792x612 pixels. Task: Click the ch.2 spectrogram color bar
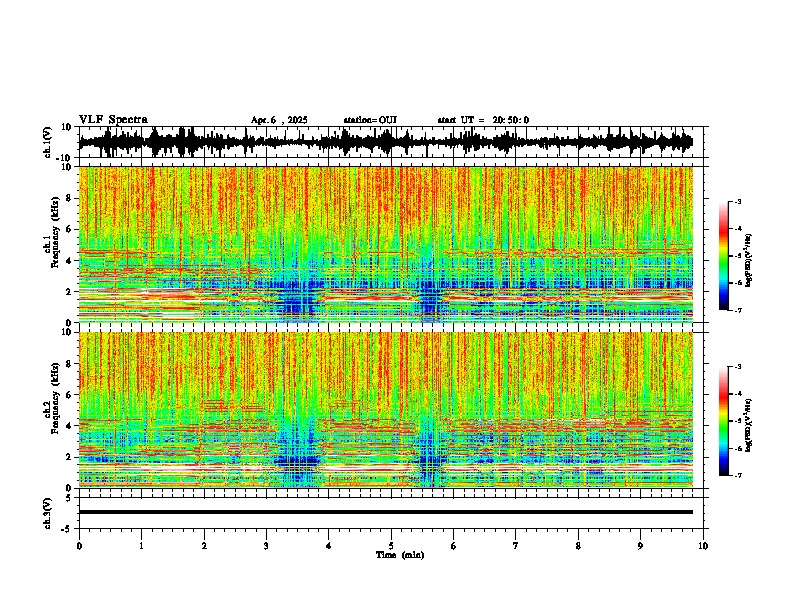[x=724, y=421]
